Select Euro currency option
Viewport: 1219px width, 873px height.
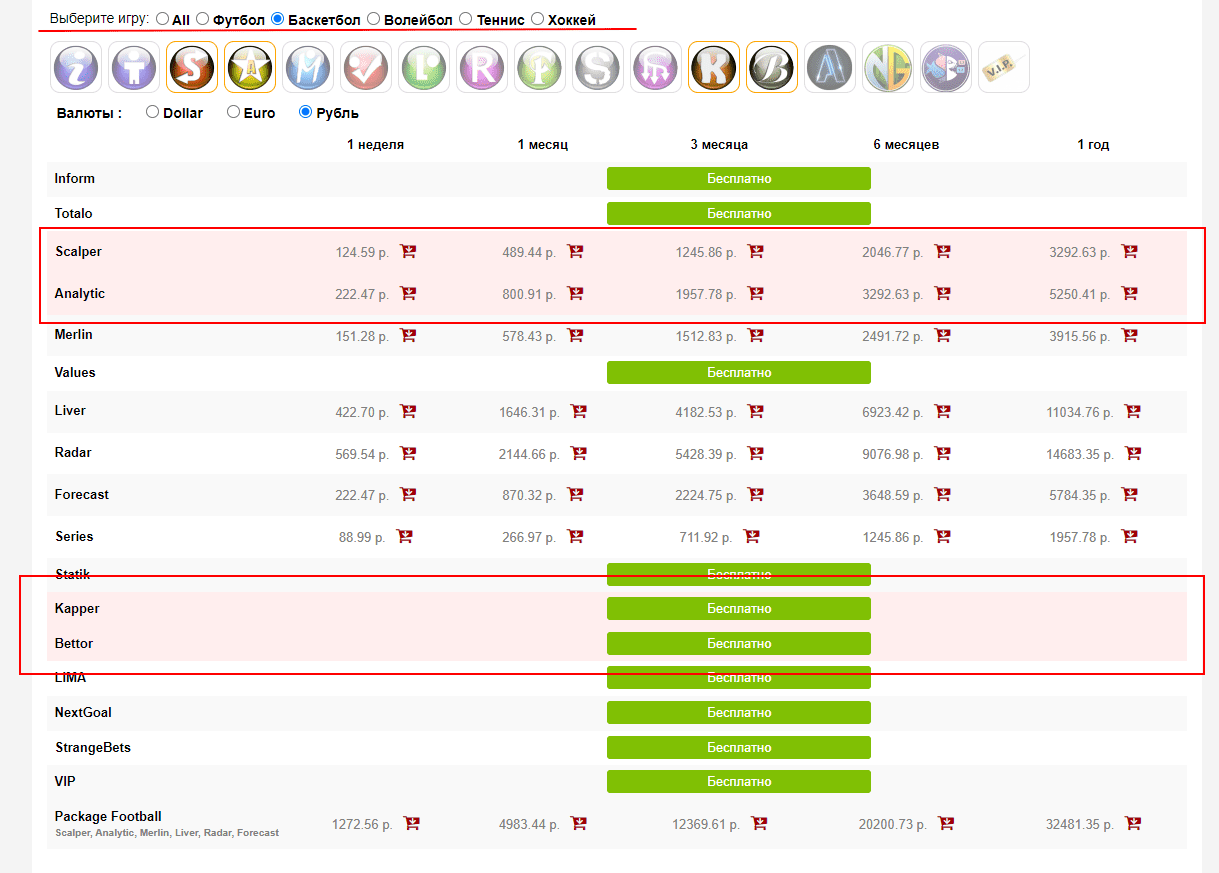233,113
